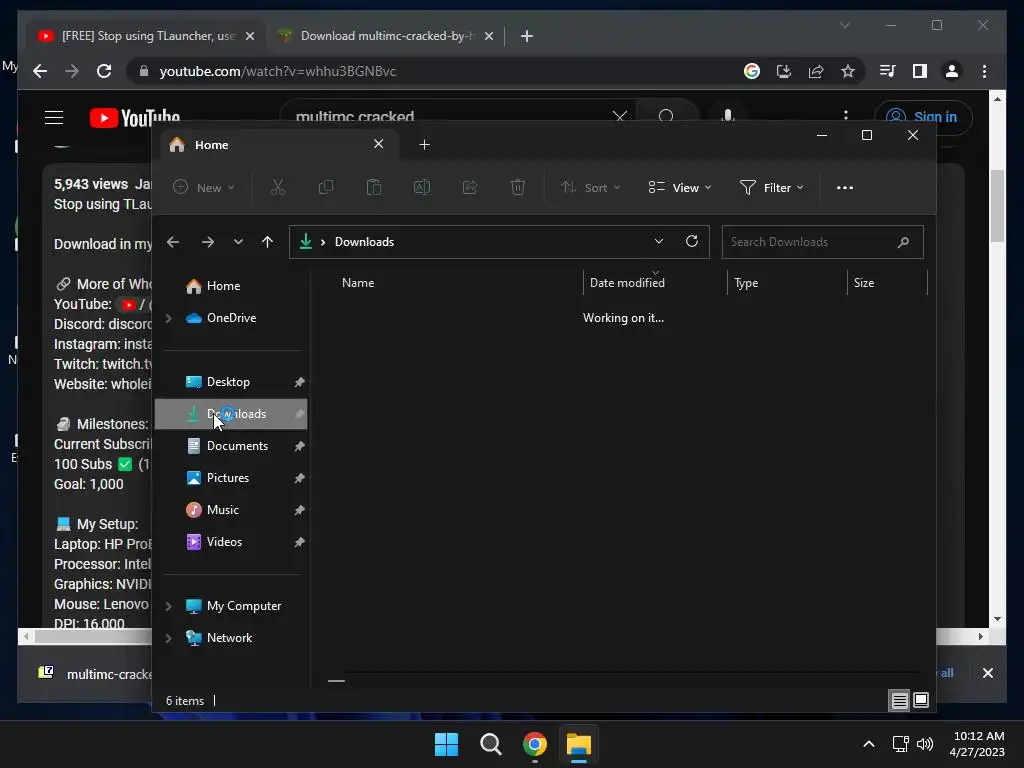Go back in File Explorer navigation
Screen dimensions: 1024x768
point(173,242)
